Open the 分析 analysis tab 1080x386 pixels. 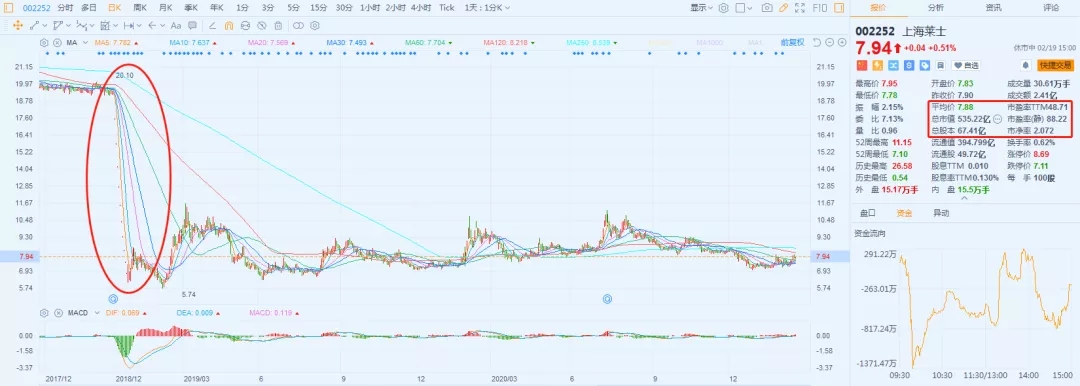tap(935, 8)
